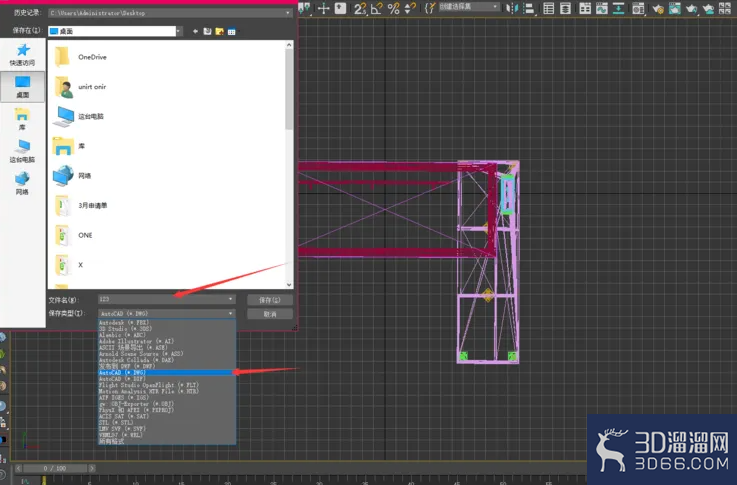
Task: Step time slider backward arrow
Action: (18, 468)
